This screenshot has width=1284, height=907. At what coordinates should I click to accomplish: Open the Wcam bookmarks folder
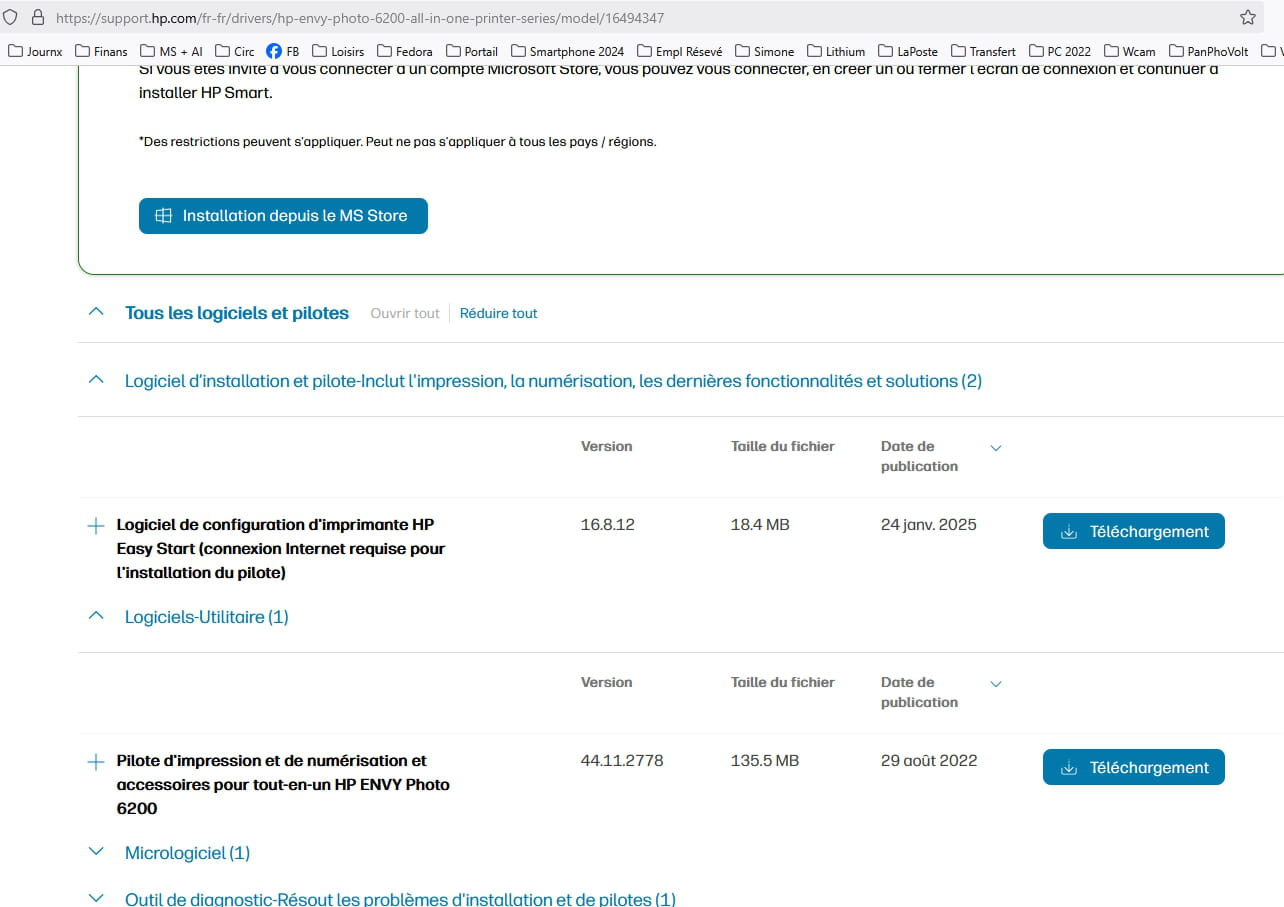tap(1129, 51)
